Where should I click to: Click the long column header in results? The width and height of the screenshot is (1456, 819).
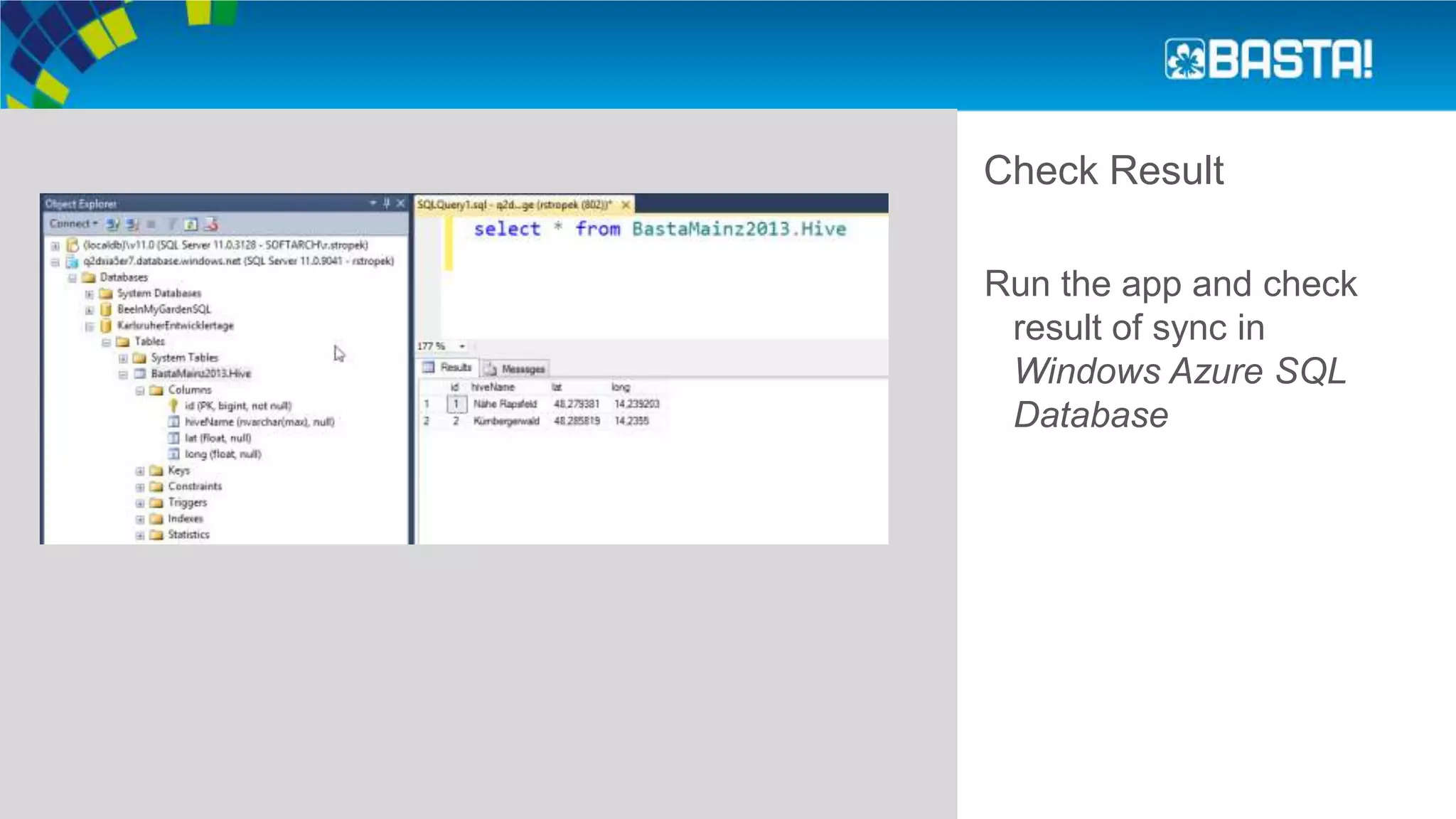(x=621, y=387)
